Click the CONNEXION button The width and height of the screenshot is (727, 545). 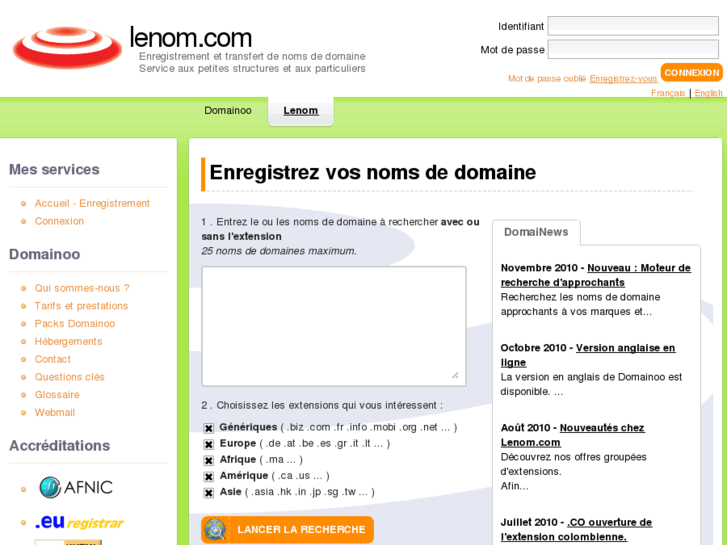point(692,73)
